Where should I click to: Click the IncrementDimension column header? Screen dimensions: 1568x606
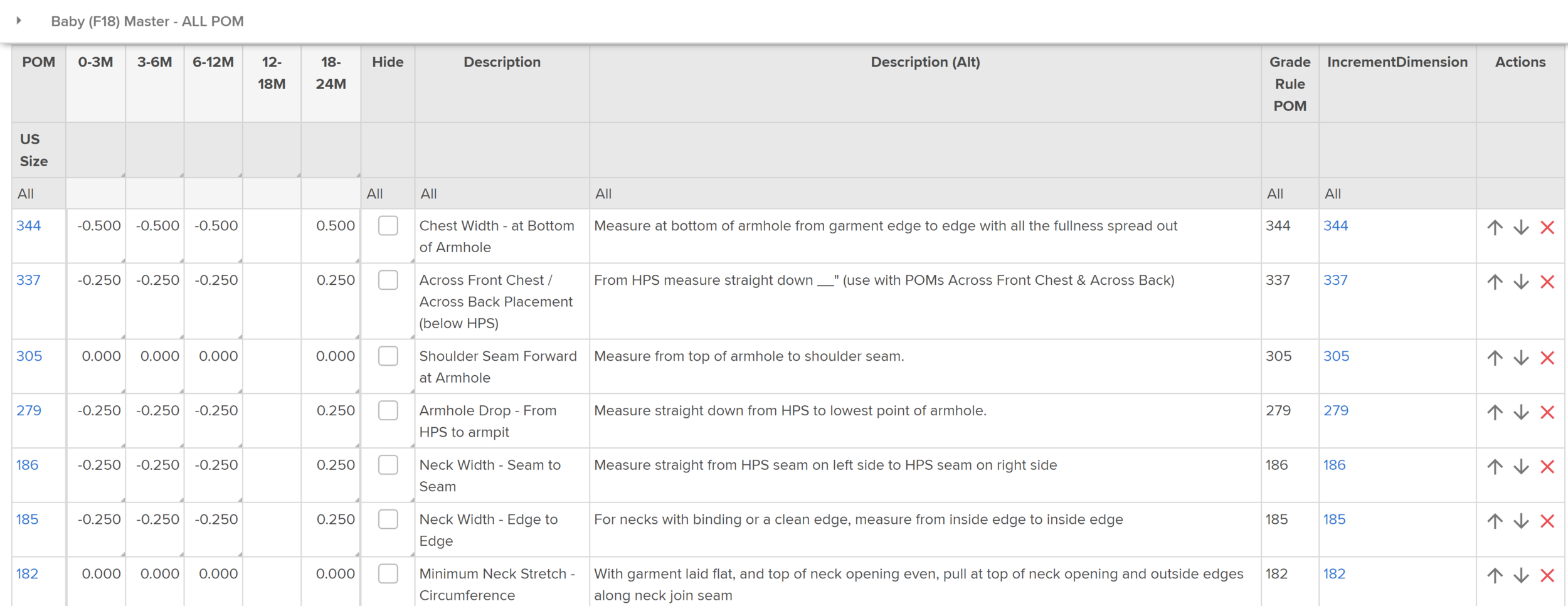point(1397,62)
